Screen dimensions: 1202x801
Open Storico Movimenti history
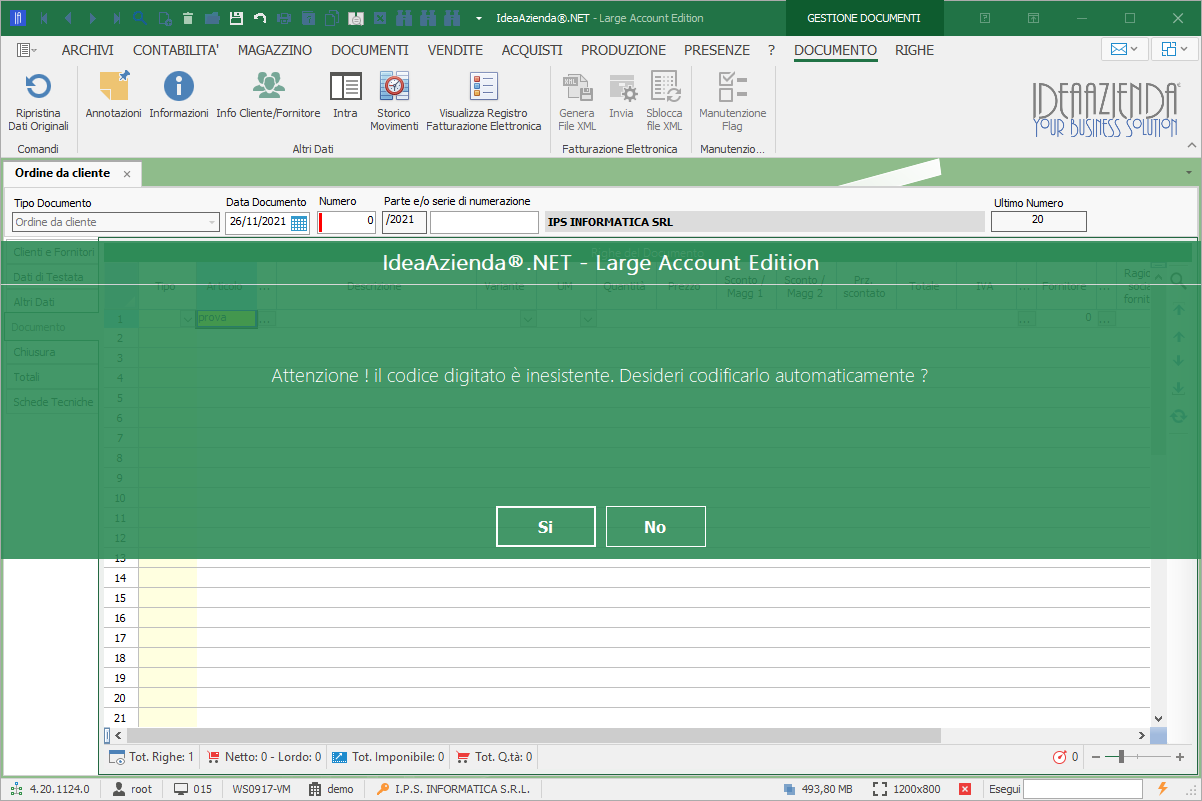395,102
